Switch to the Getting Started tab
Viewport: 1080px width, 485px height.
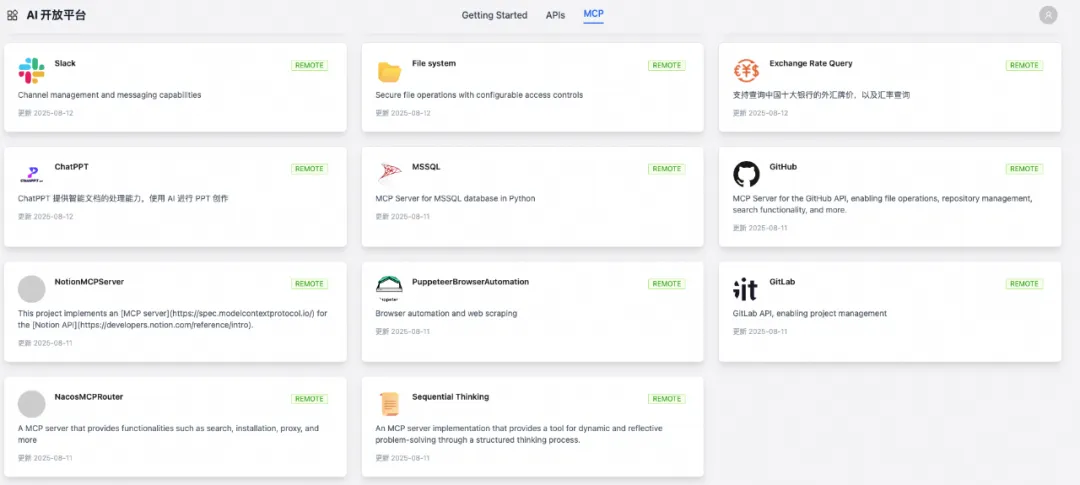(495, 15)
